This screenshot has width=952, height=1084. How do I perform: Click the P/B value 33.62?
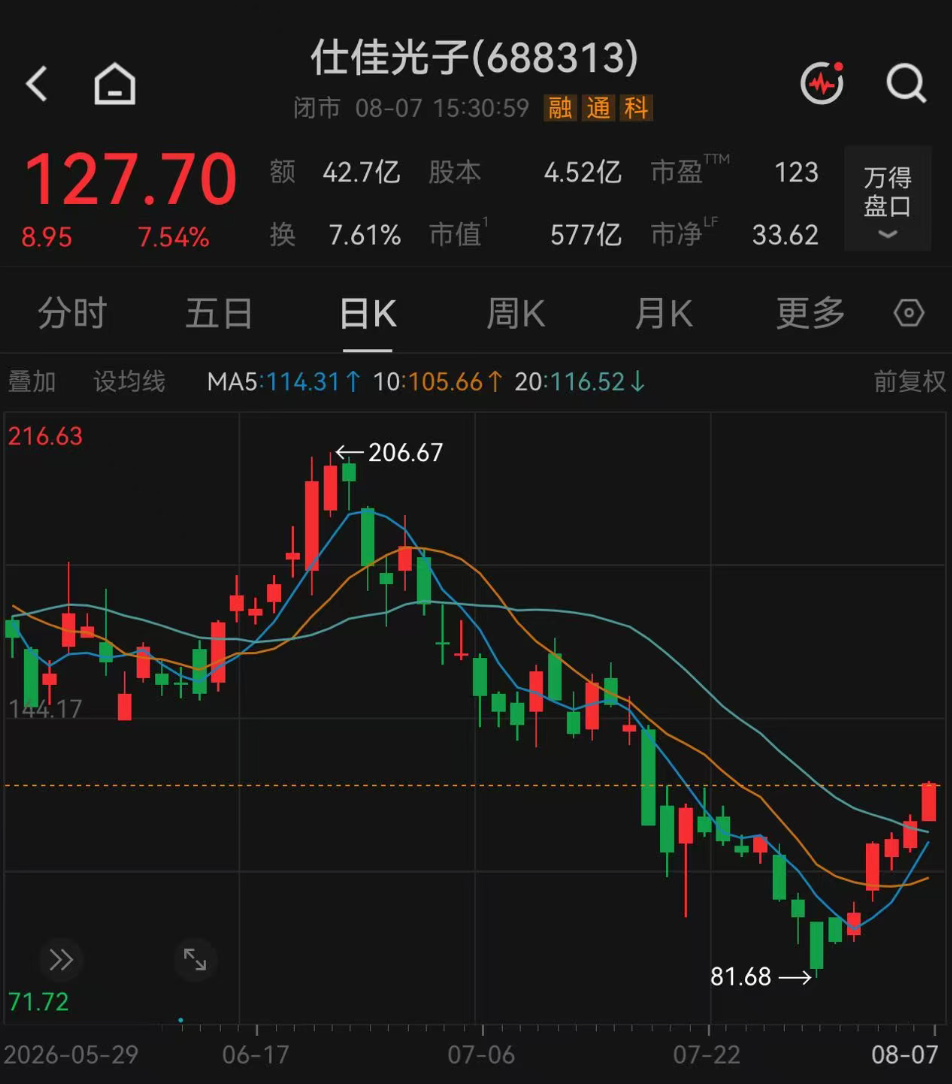785,235
